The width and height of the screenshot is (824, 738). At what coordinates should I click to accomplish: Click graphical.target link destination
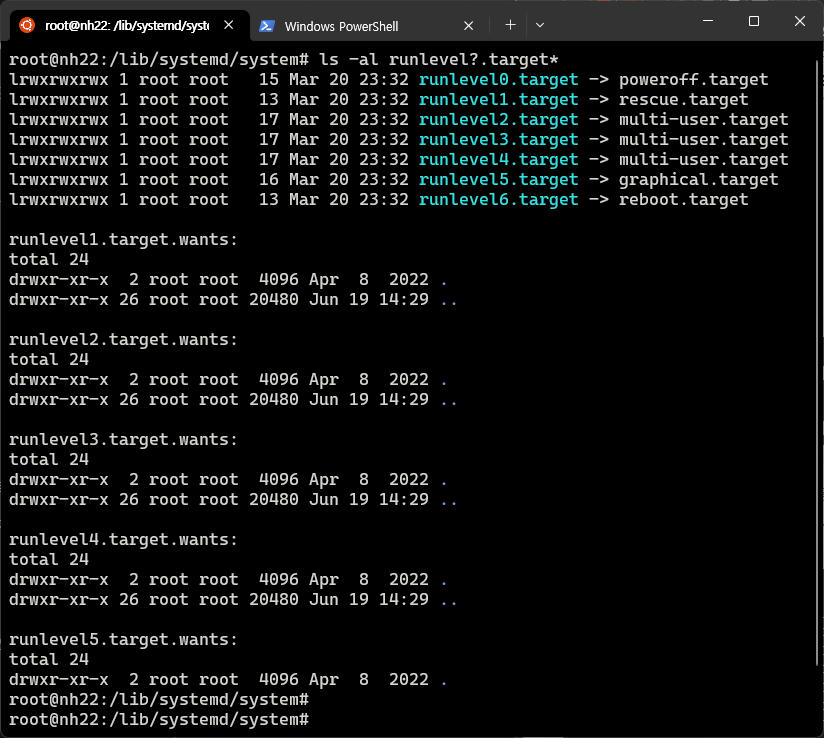coord(698,179)
